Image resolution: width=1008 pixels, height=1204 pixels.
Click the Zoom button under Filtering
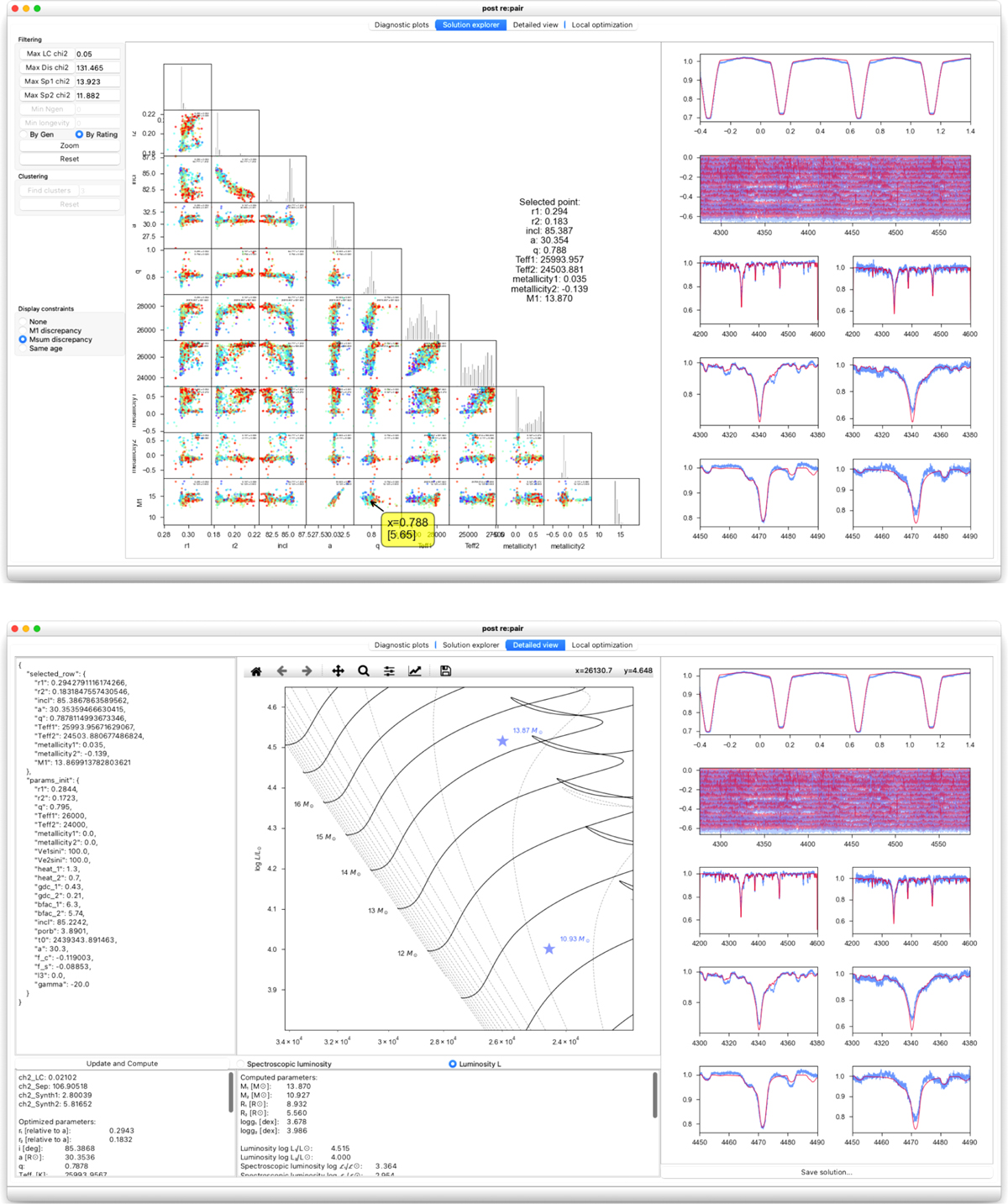(70, 145)
